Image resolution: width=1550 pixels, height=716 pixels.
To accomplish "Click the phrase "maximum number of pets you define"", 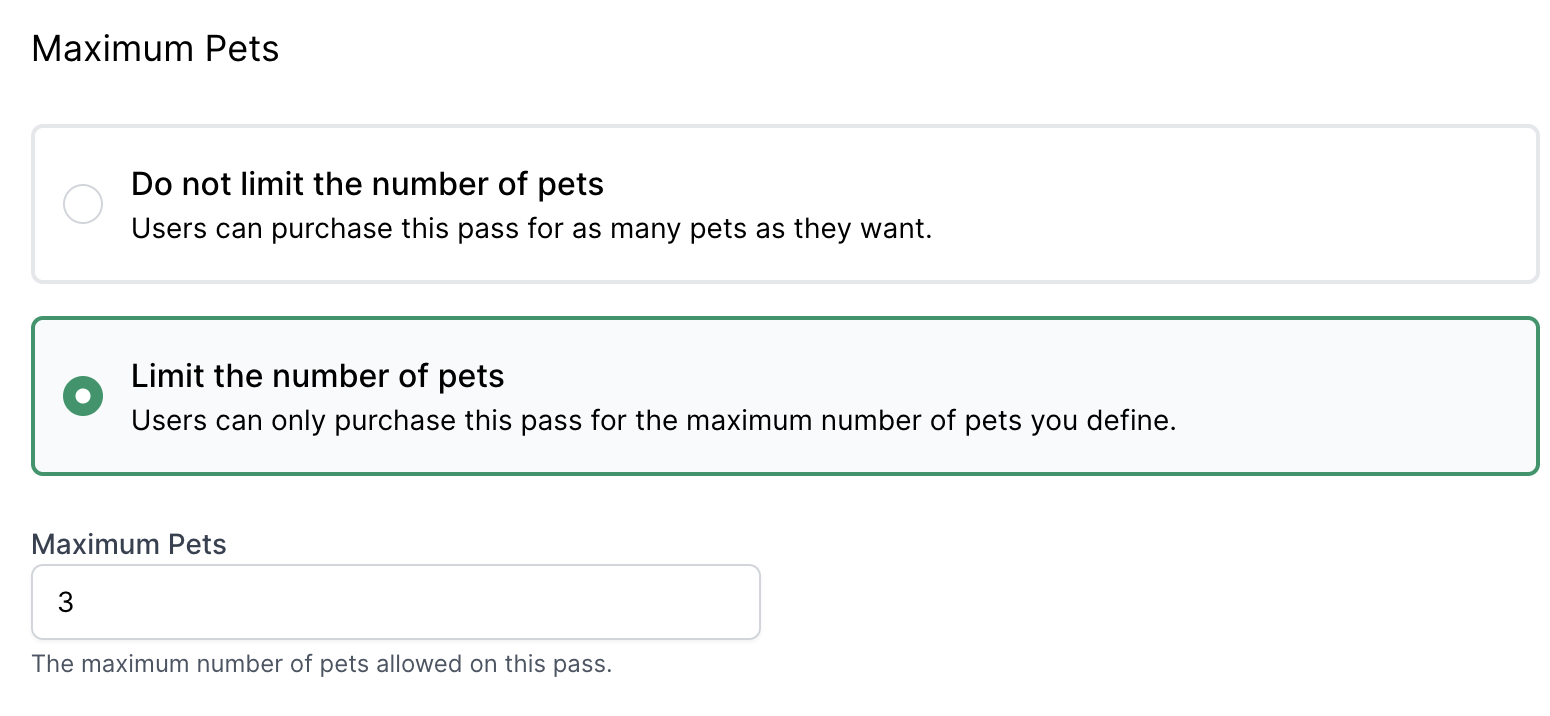I will click(x=945, y=421).
